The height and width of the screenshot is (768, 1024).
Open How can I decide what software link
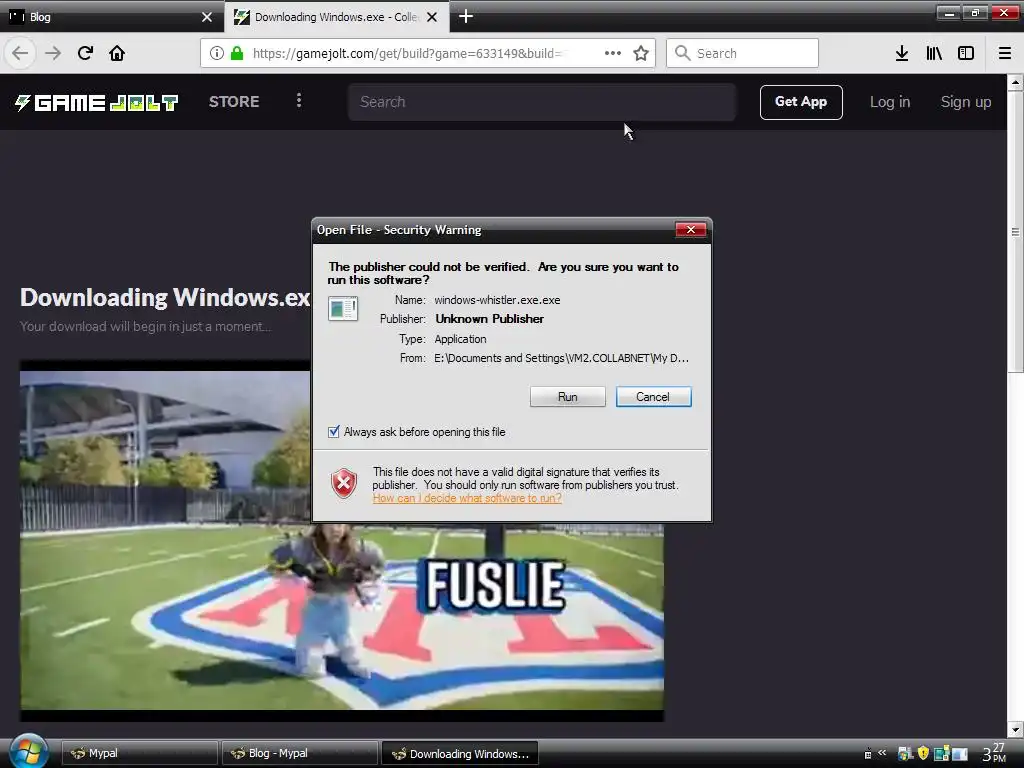(467, 498)
